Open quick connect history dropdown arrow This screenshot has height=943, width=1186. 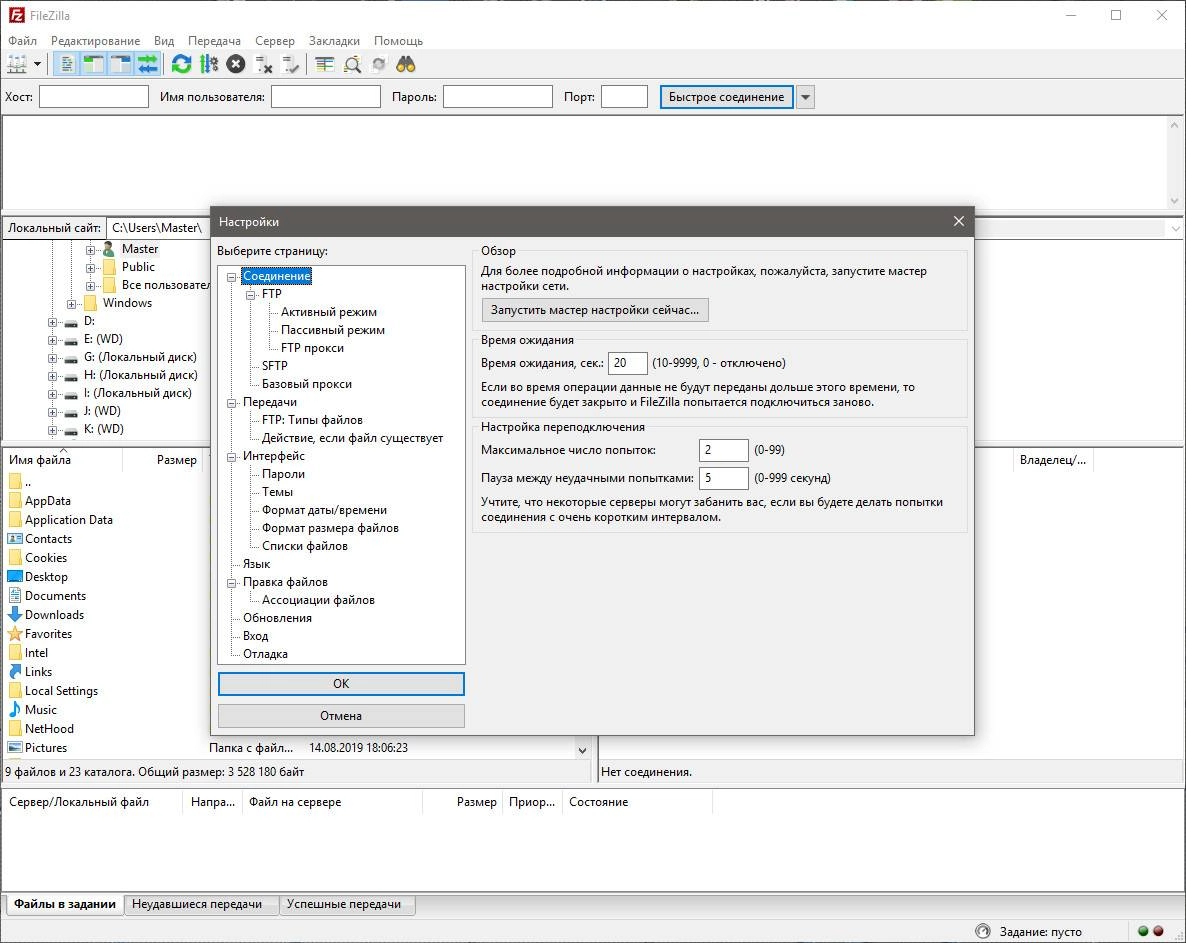tap(806, 97)
